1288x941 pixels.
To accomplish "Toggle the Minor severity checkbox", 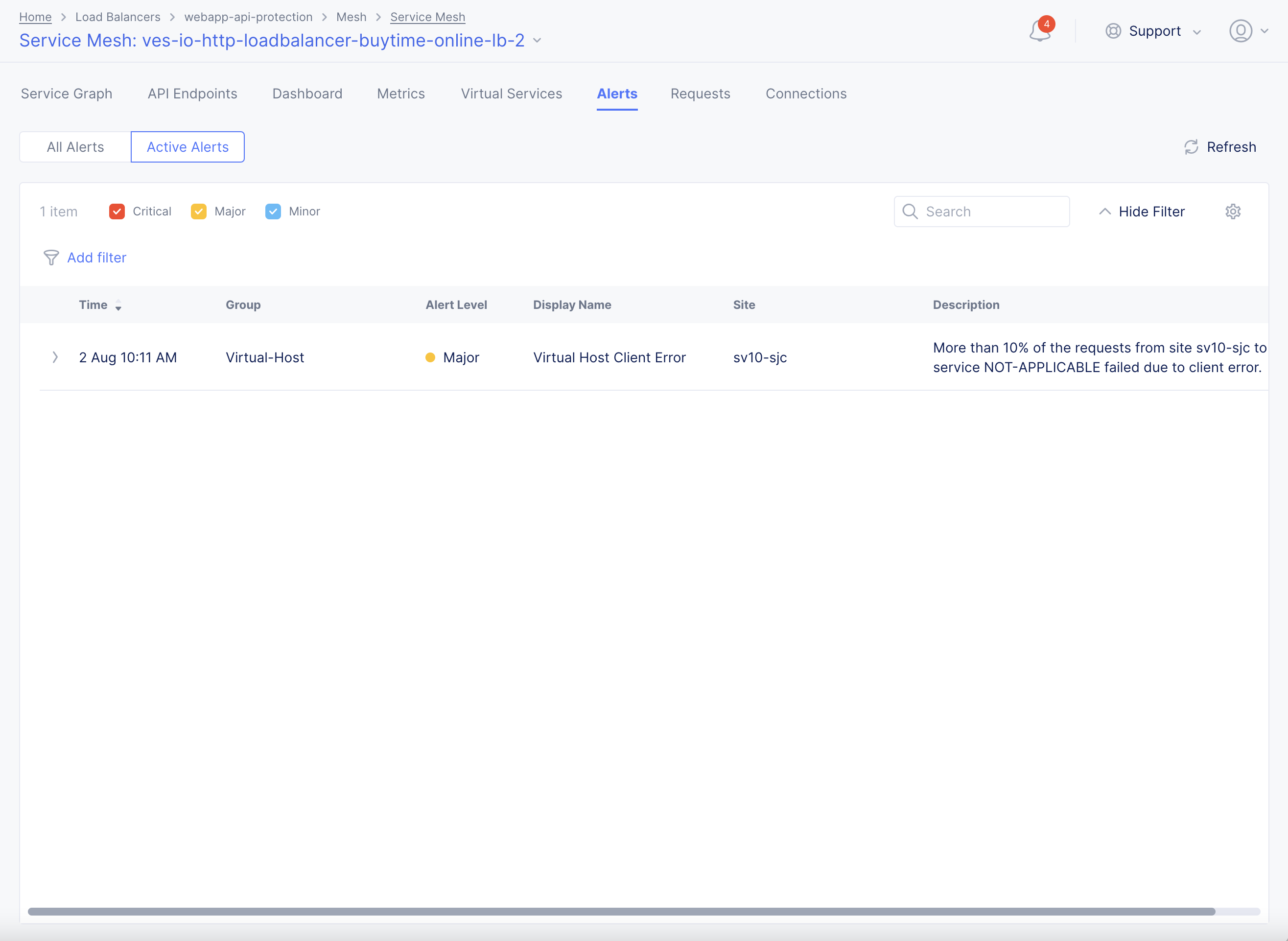I will point(273,212).
